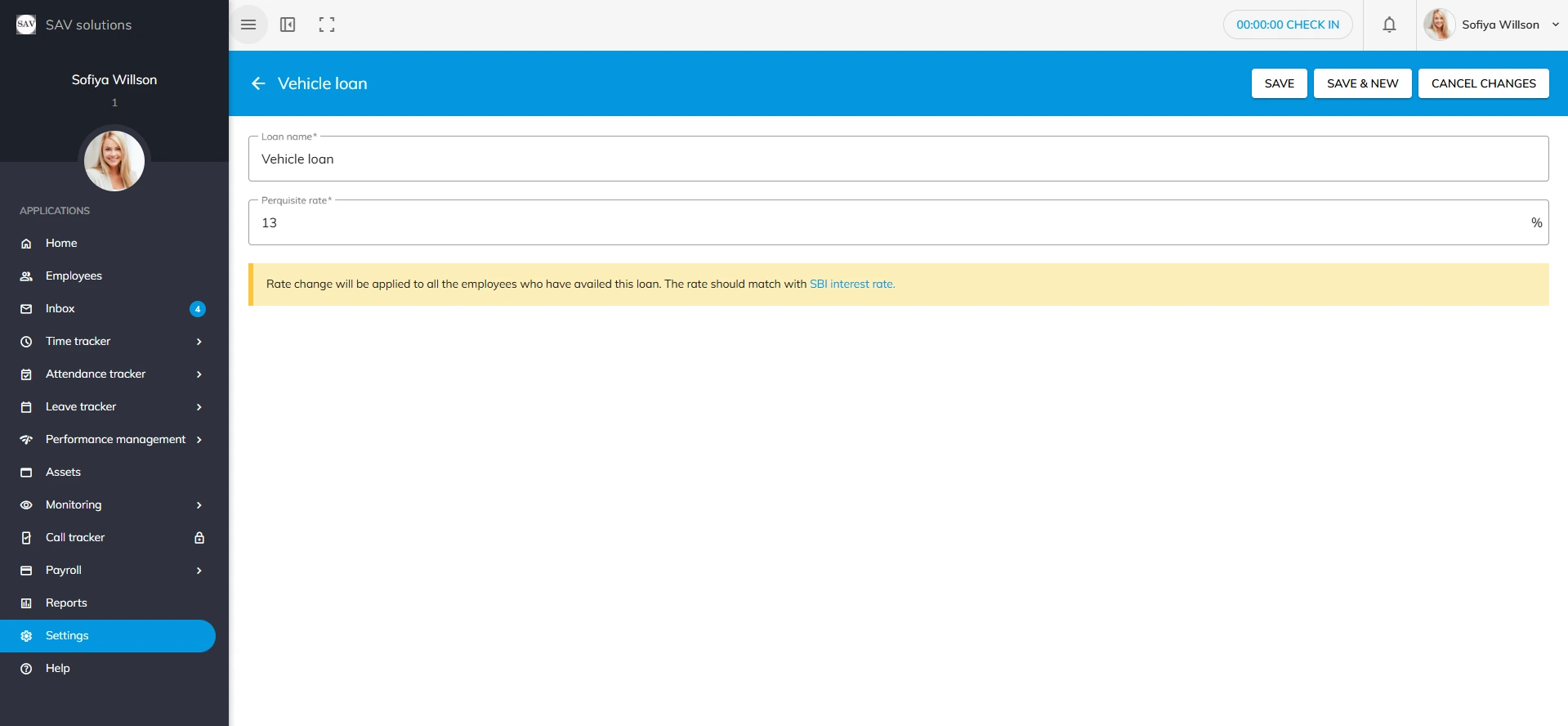Viewport: 1568px width, 726px height.
Task: Open notifications bell
Action: click(1389, 25)
